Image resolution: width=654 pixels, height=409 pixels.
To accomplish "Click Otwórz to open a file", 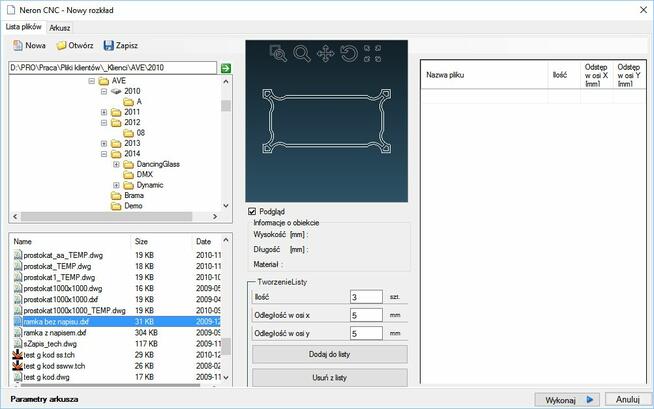I will 75,45.
